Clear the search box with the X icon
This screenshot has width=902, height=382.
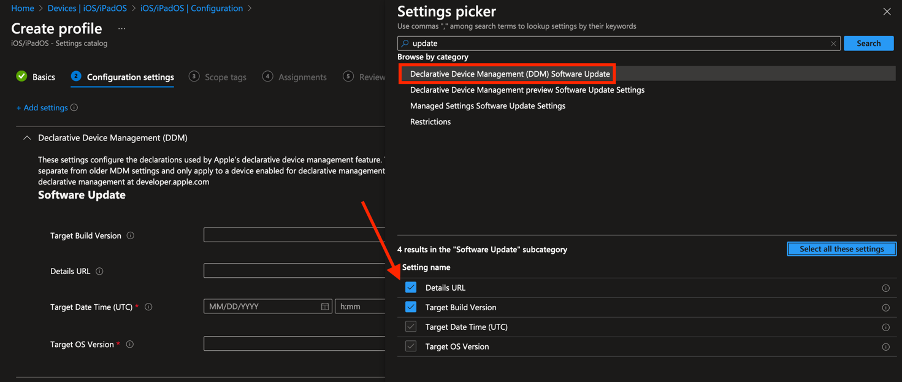click(x=833, y=43)
